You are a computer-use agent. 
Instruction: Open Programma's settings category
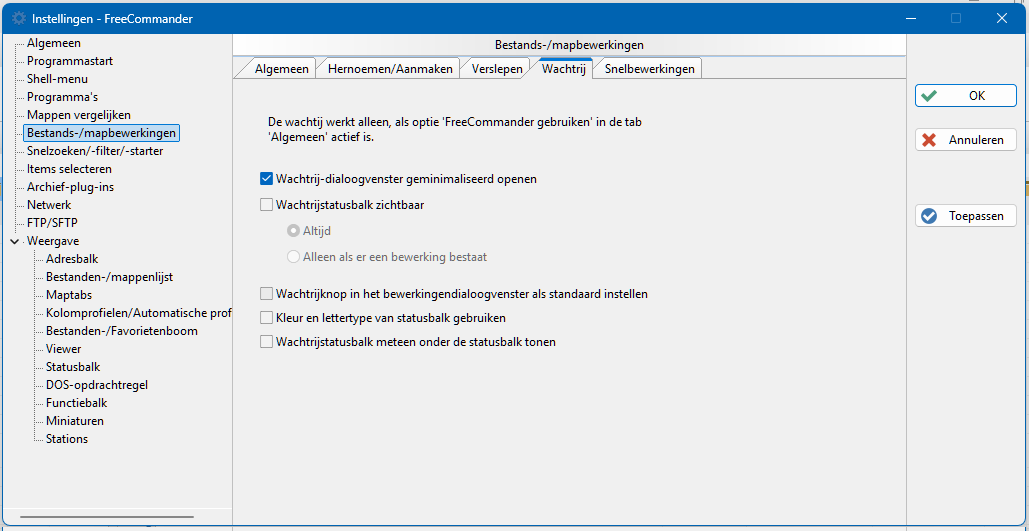coord(62,97)
